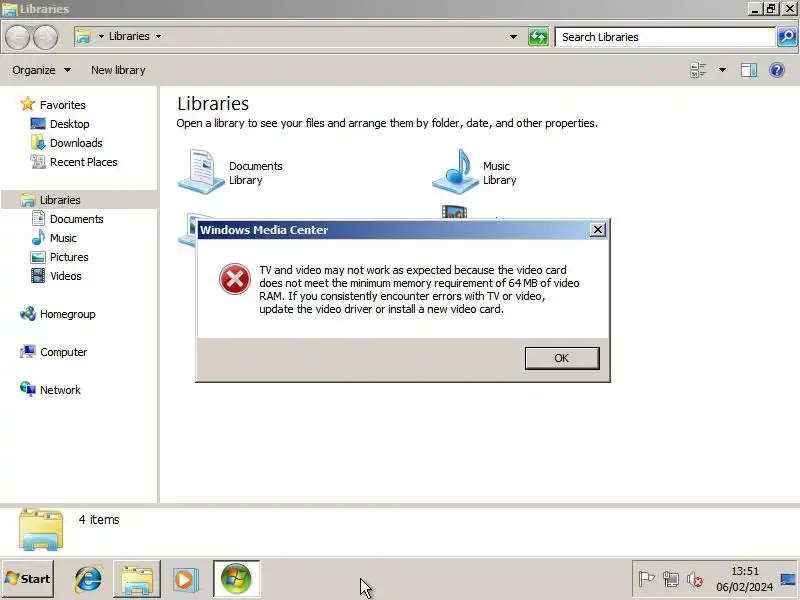Image resolution: width=800 pixels, height=600 pixels.
Task: Change view with the view icon
Action: coord(698,70)
